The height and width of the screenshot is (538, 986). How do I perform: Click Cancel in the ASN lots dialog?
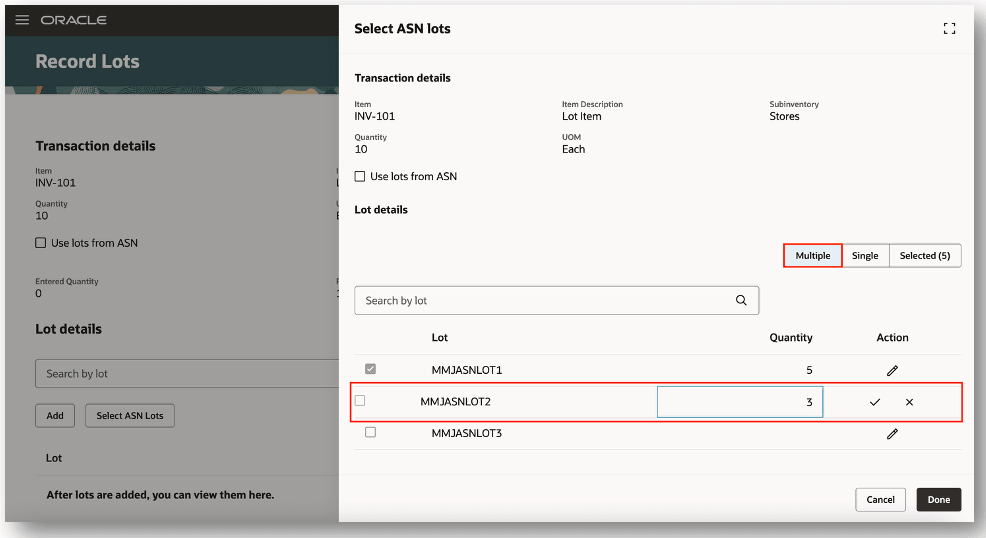point(880,499)
